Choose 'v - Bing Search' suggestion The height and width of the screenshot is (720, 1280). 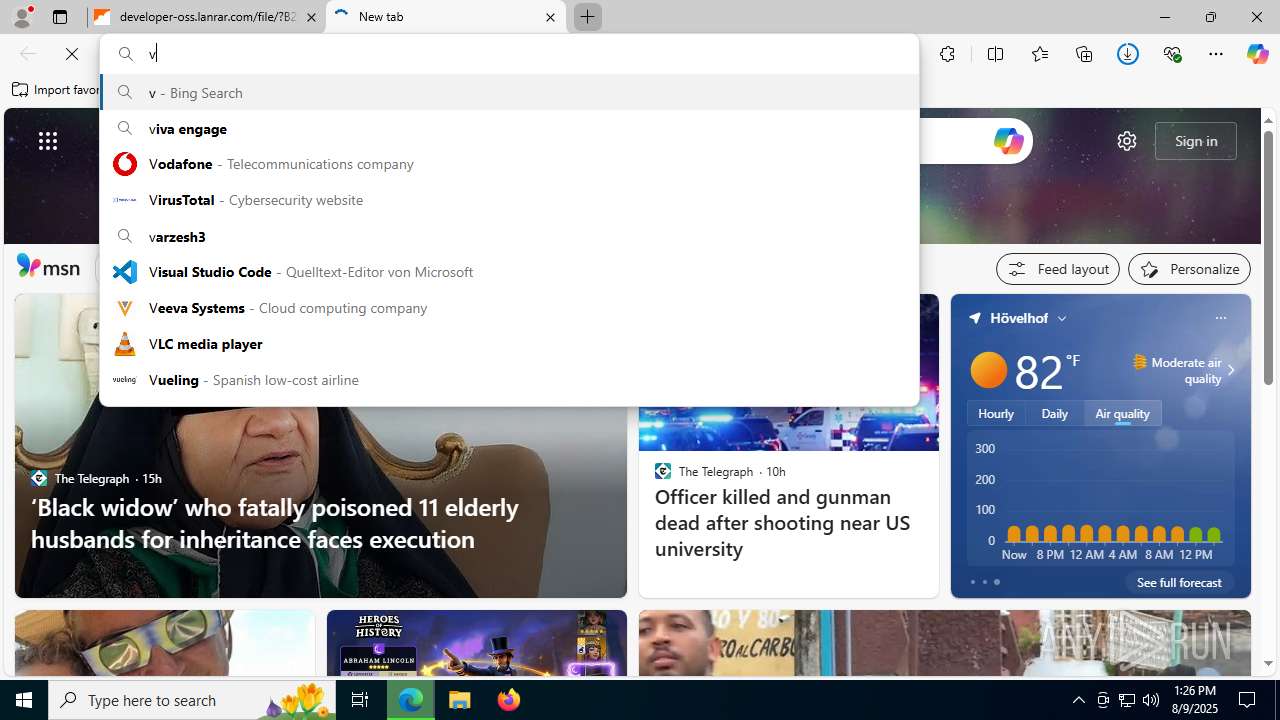click(x=509, y=92)
